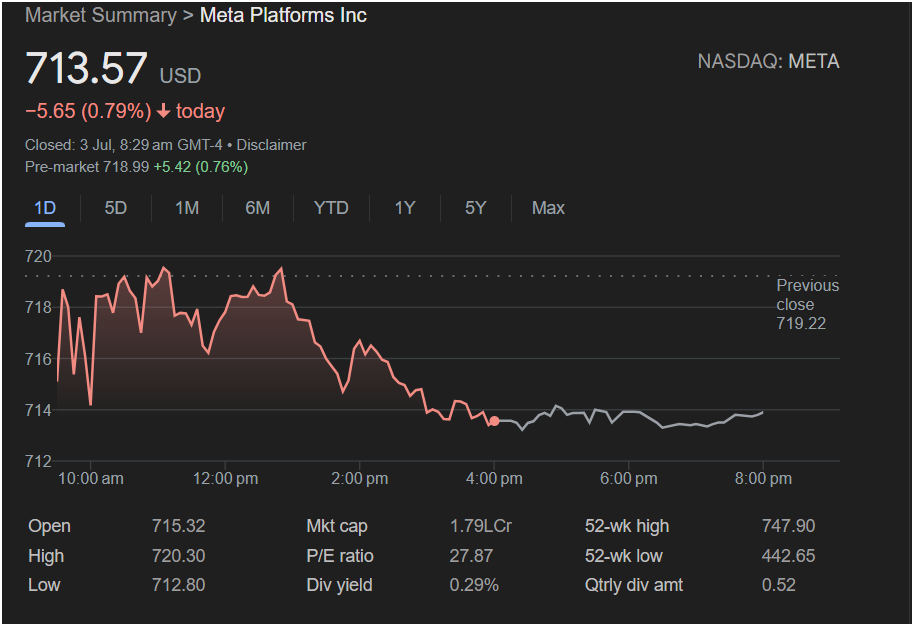Show the 6M chart range
Image resolution: width=914 pixels, height=626 pixels.
[258, 208]
